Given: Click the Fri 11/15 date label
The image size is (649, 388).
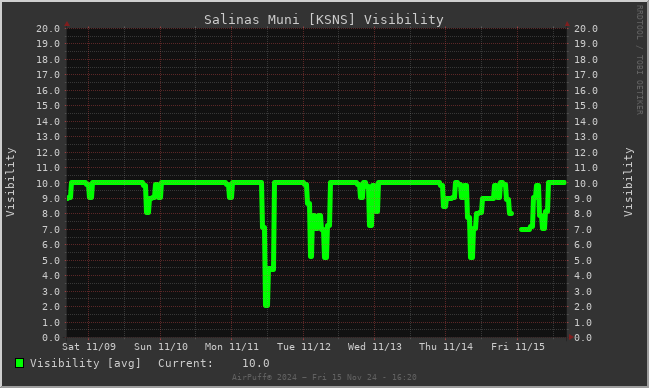Looking at the screenshot, I should coord(518,347).
